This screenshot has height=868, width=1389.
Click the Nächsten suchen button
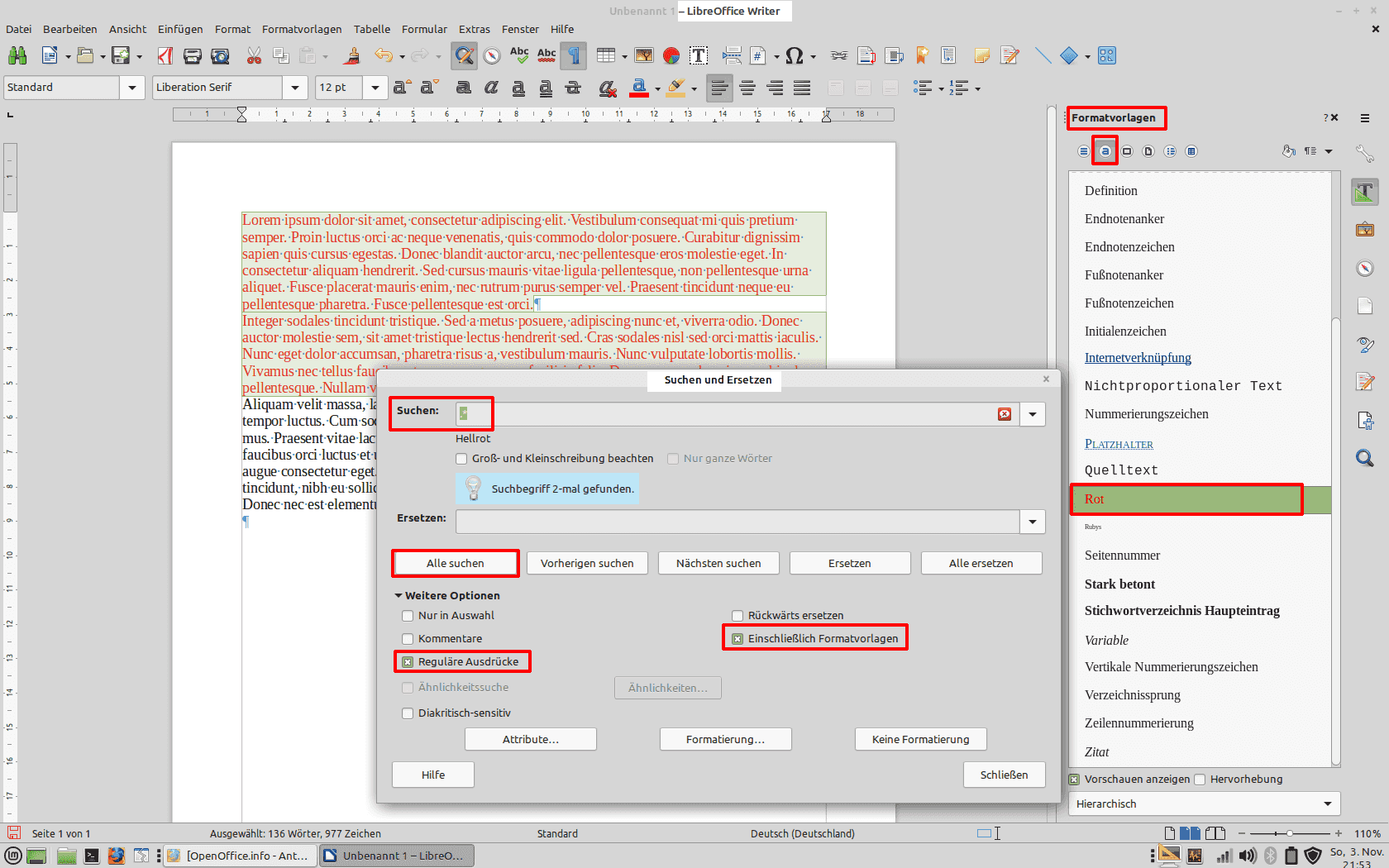click(718, 563)
